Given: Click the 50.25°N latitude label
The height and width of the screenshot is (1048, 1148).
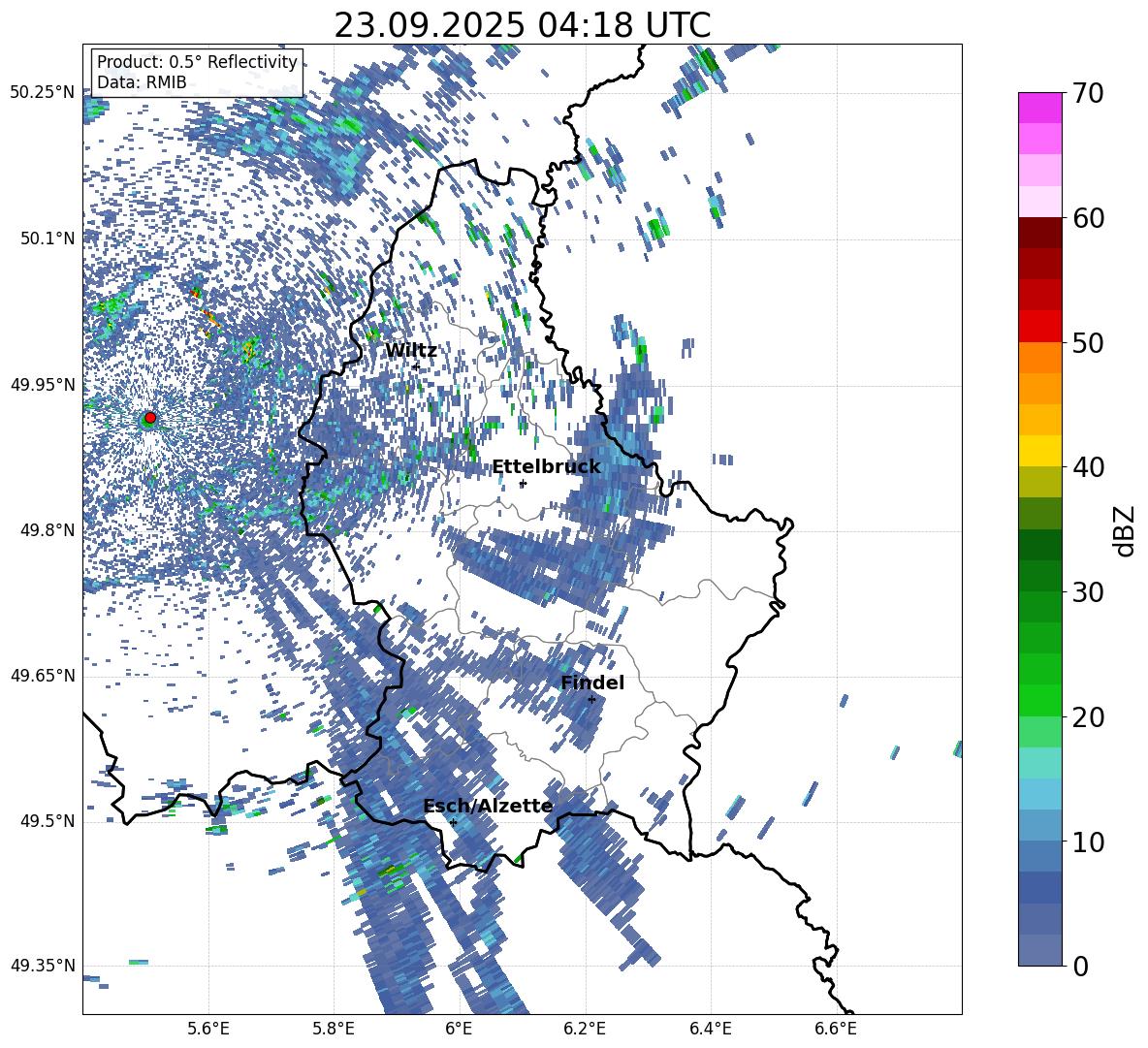Looking at the screenshot, I should 43,93.
